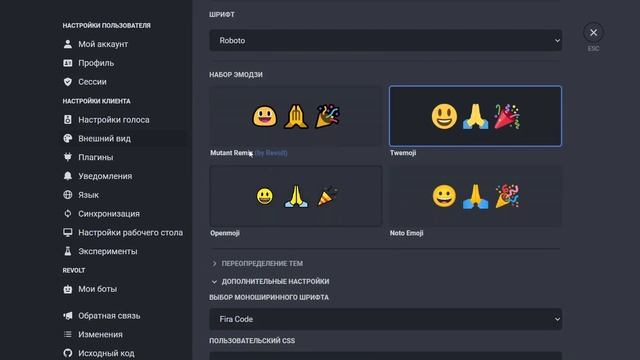Close settings with the X button
Screen dimensions: 640x360
tap(593, 33)
